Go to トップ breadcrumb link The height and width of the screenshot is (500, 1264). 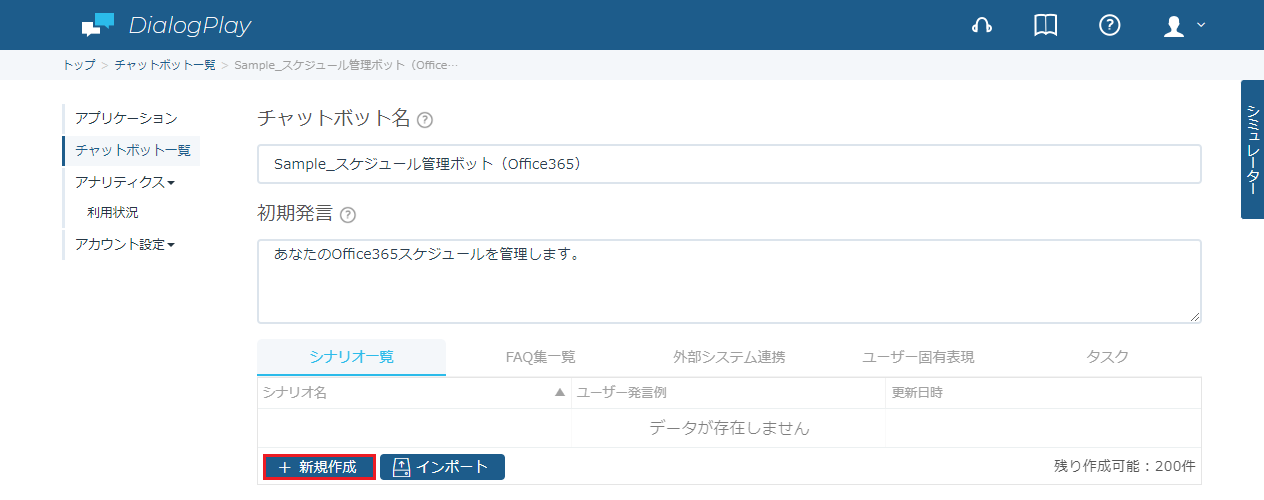79,65
